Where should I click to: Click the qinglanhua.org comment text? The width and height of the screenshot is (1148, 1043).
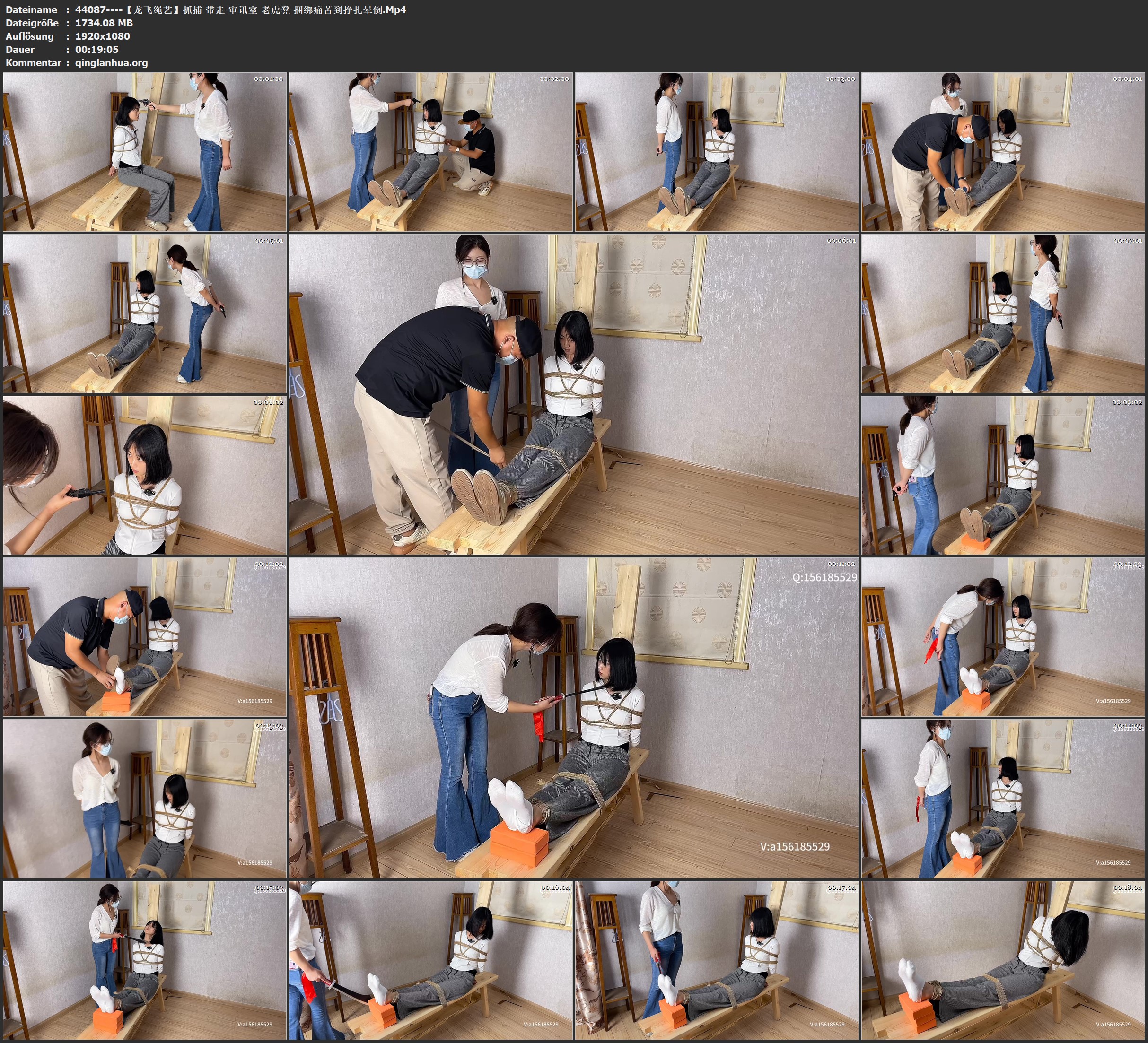pos(111,62)
